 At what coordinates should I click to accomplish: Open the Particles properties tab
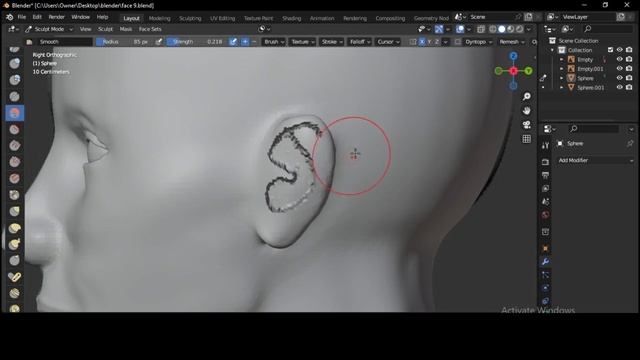pos(545,275)
